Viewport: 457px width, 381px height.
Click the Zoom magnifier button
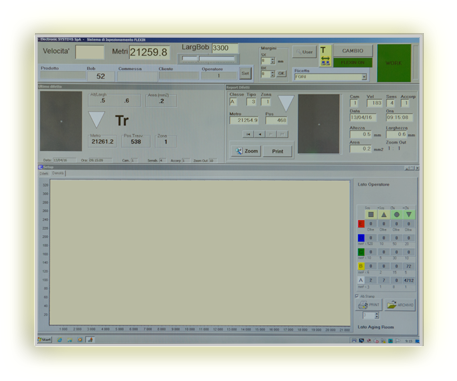tap(246, 151)
